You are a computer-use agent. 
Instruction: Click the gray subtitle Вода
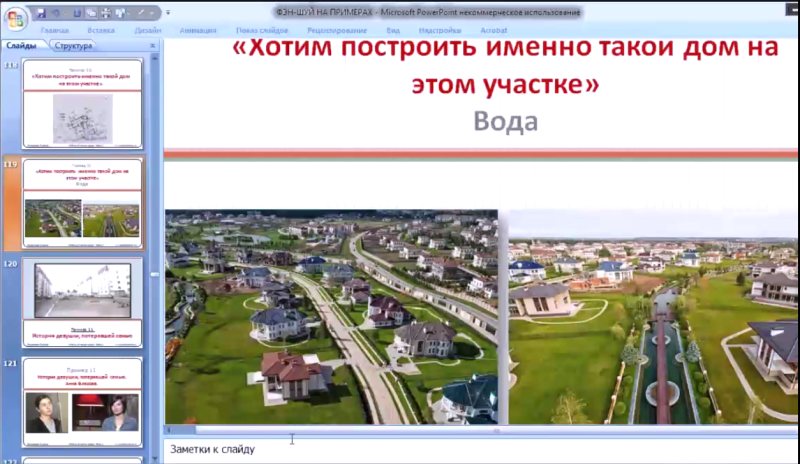[506, 121]
